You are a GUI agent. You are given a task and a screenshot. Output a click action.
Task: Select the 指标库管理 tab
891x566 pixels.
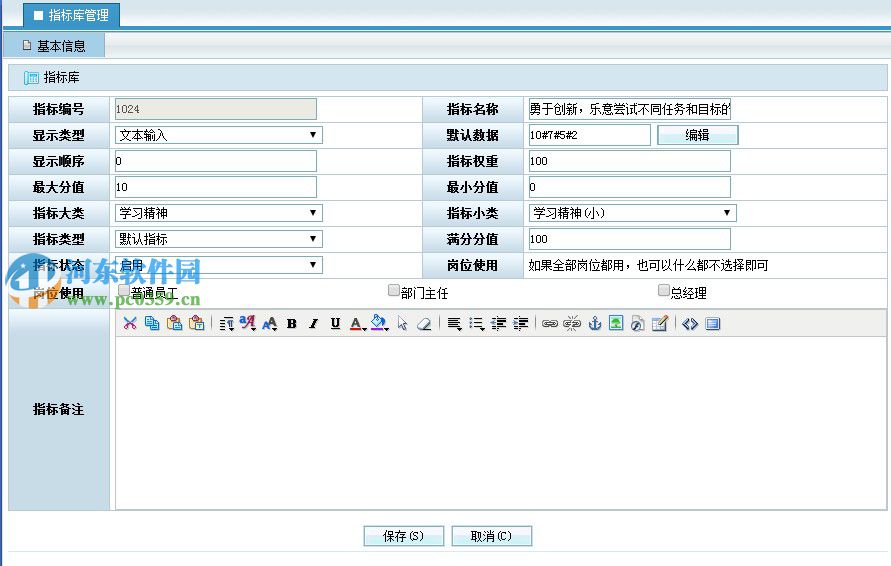pyautogui.click(x=71, y=15)
